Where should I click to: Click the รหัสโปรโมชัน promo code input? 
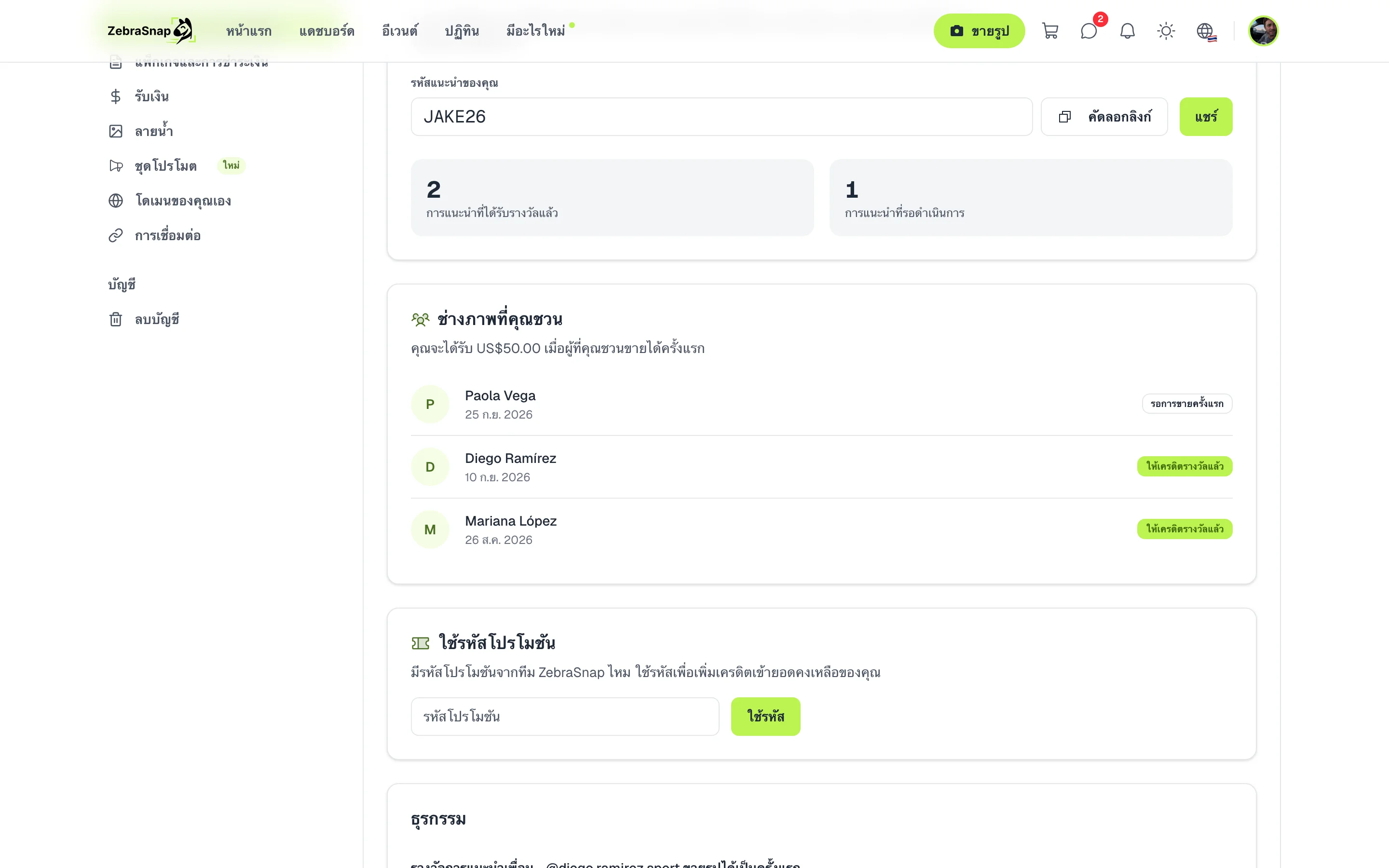(x=565, y=717)
